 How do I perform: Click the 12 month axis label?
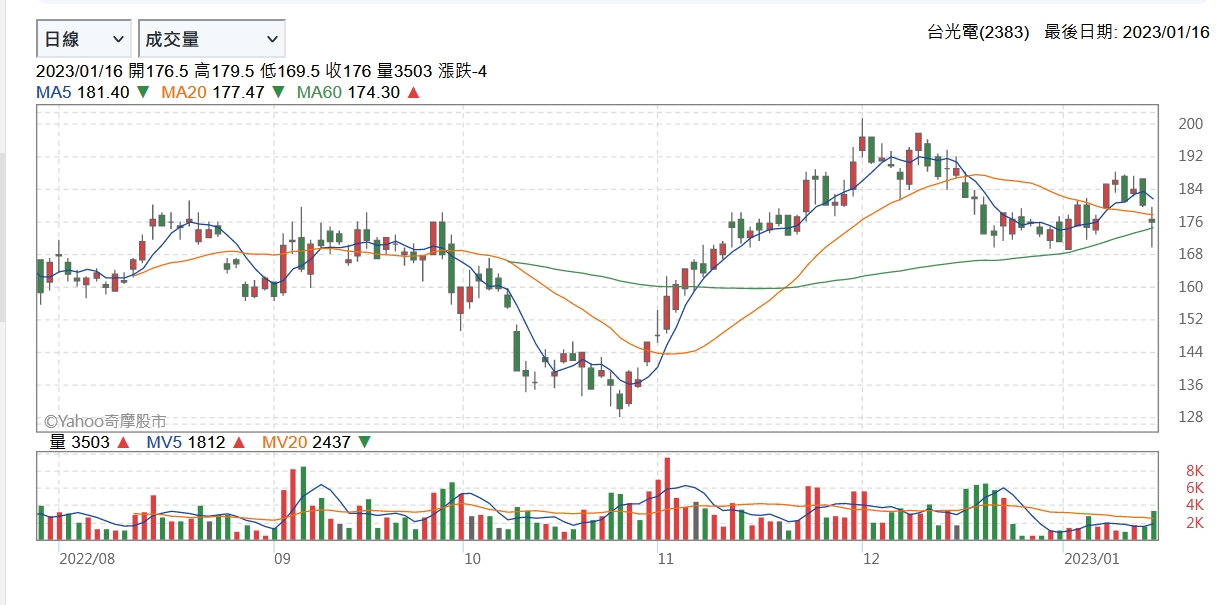(872, 557)
